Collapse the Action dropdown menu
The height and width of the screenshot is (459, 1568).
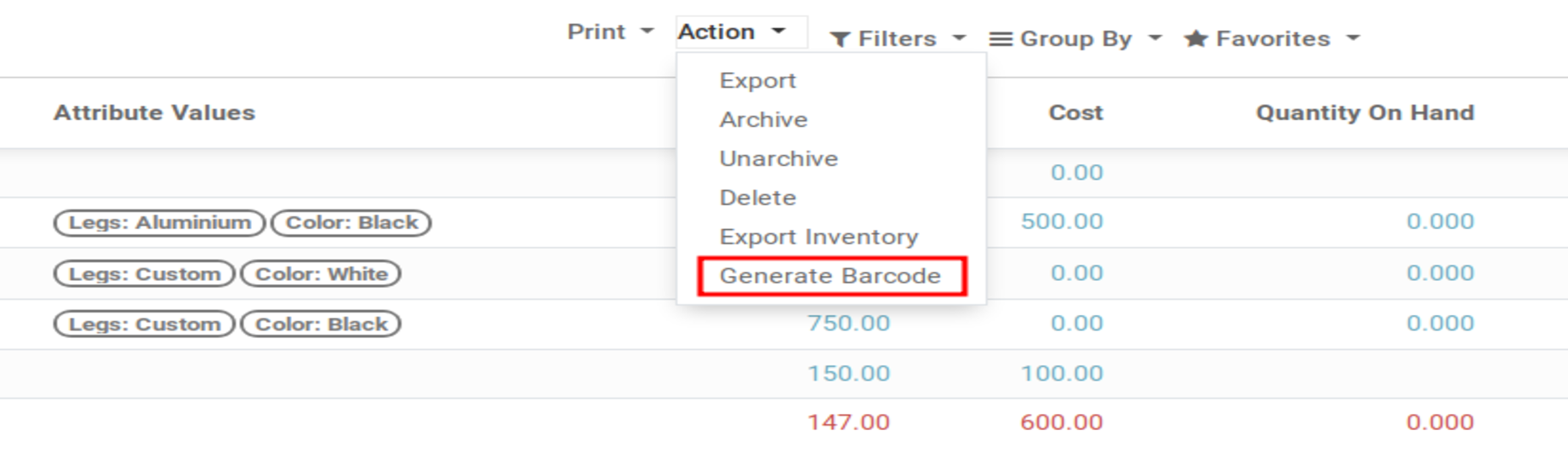732,32
